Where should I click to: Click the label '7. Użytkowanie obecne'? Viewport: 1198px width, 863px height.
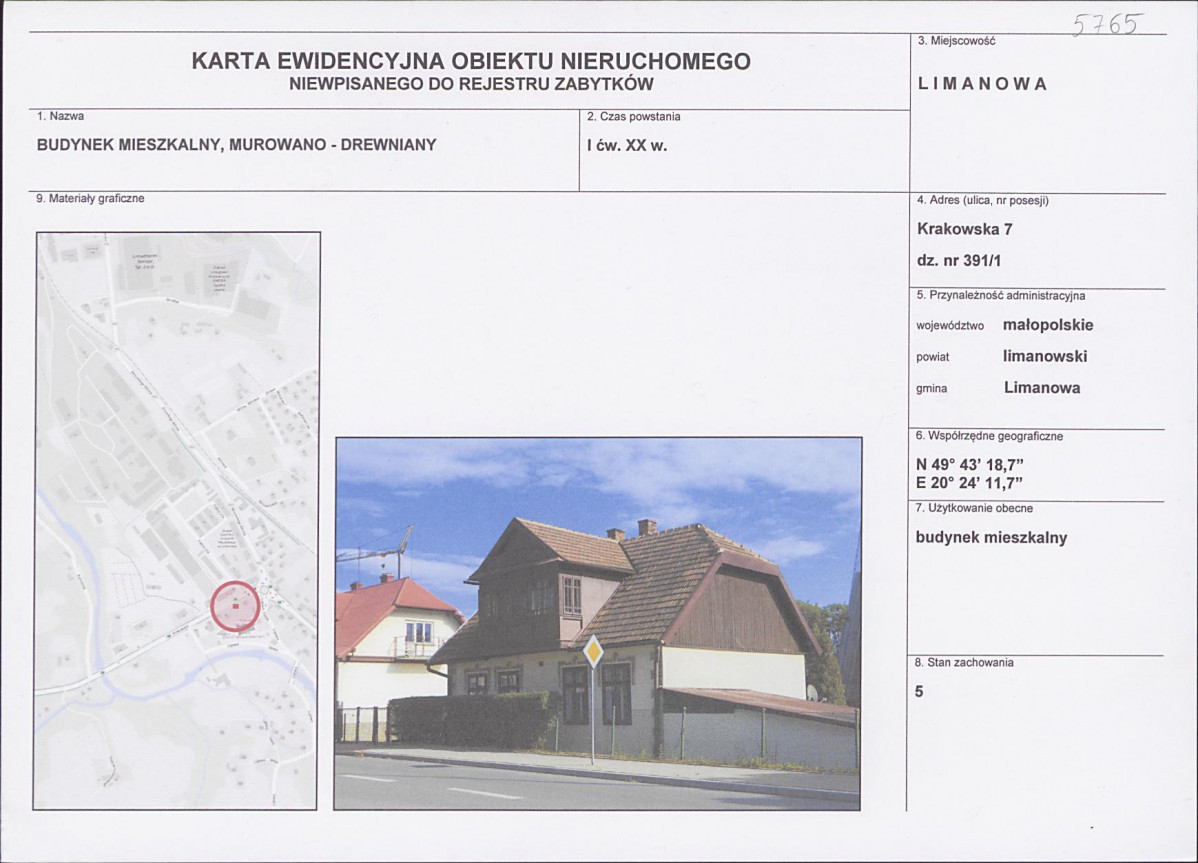tap(974, 508)
